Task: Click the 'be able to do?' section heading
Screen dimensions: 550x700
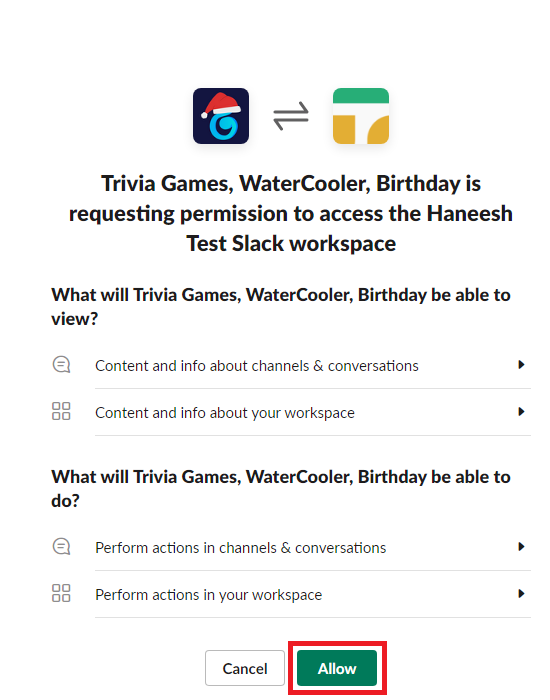Action: coord(281,488)
